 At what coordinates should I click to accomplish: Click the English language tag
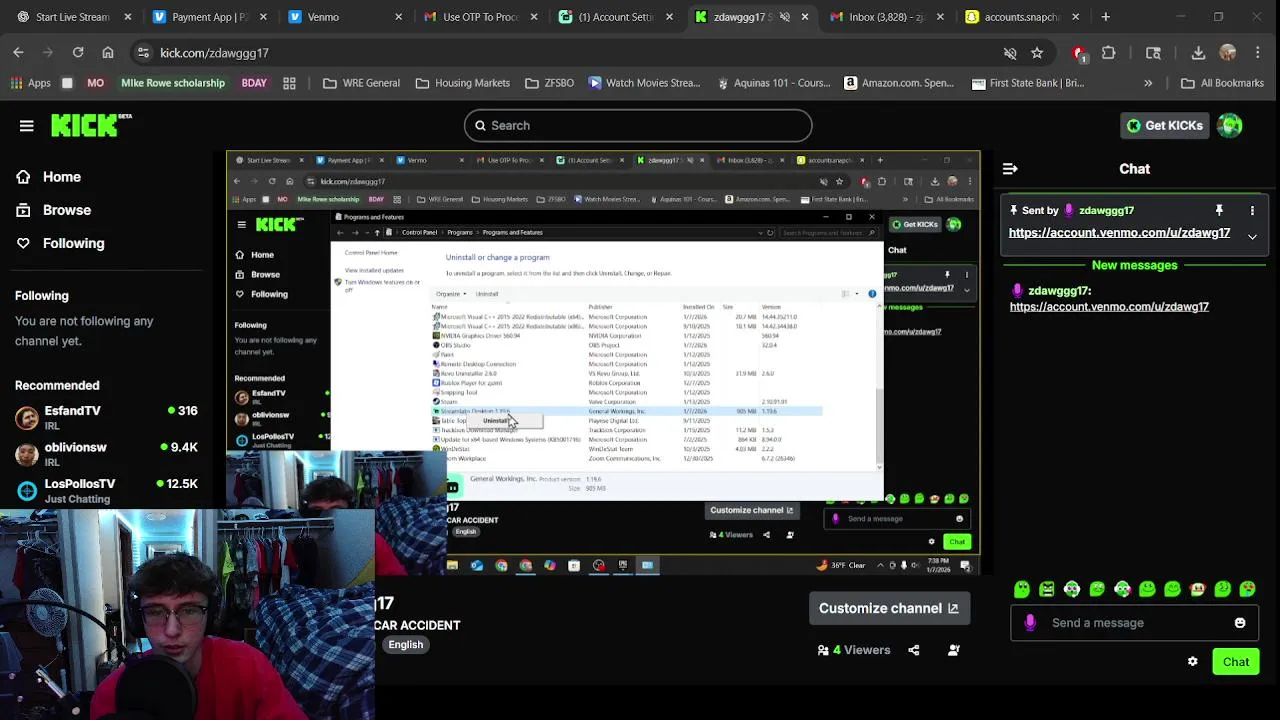coord(405,645)
